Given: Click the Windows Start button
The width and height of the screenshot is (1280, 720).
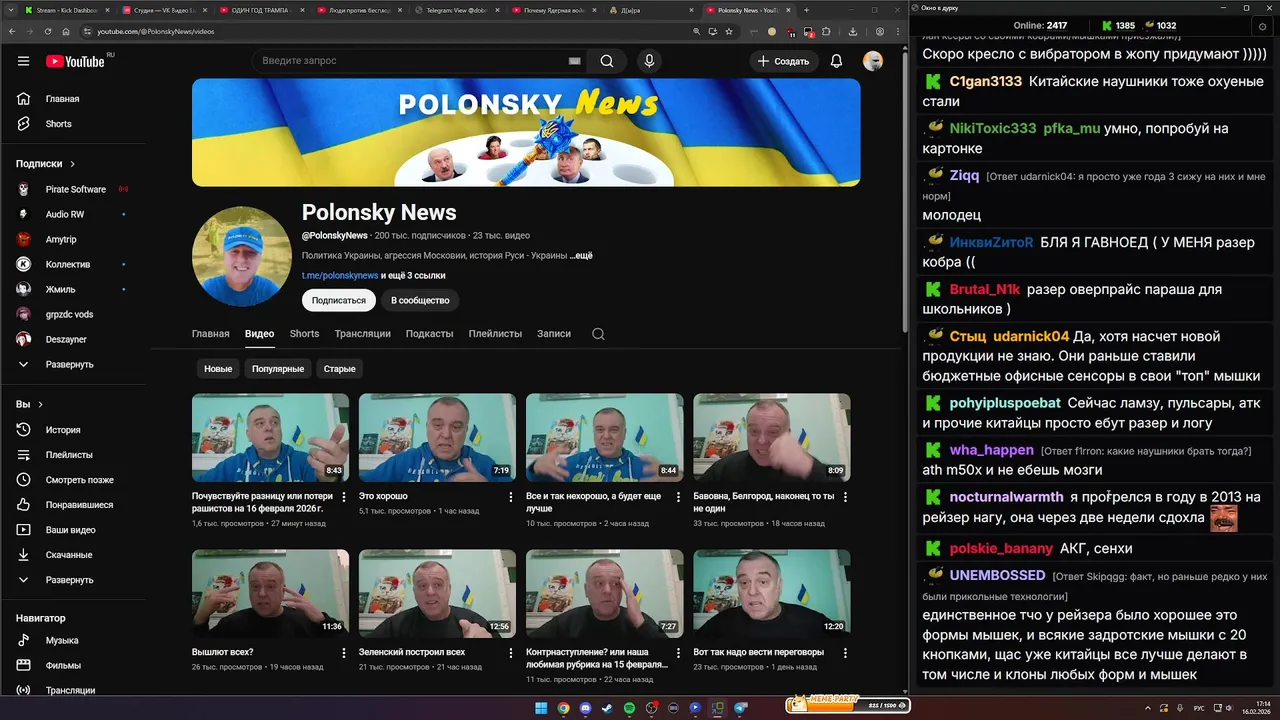Looking at the screenshot, I should (541, 708).
